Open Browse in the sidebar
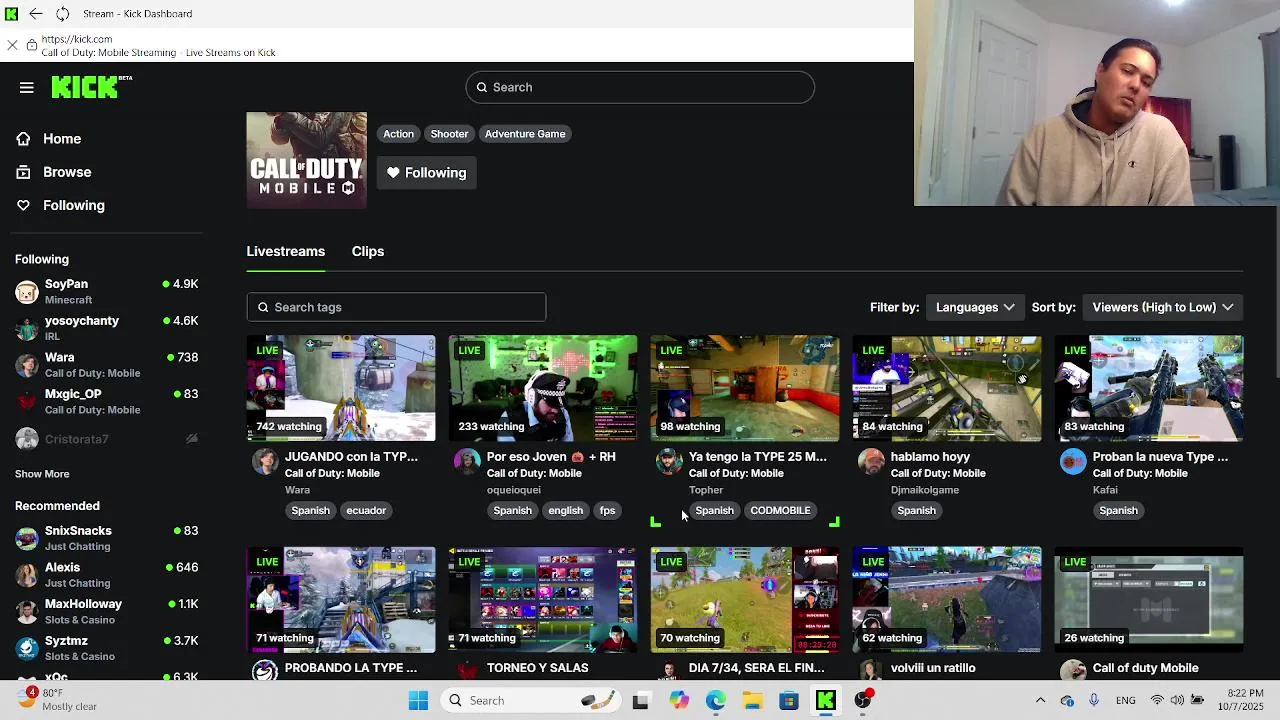 point(66,172)
